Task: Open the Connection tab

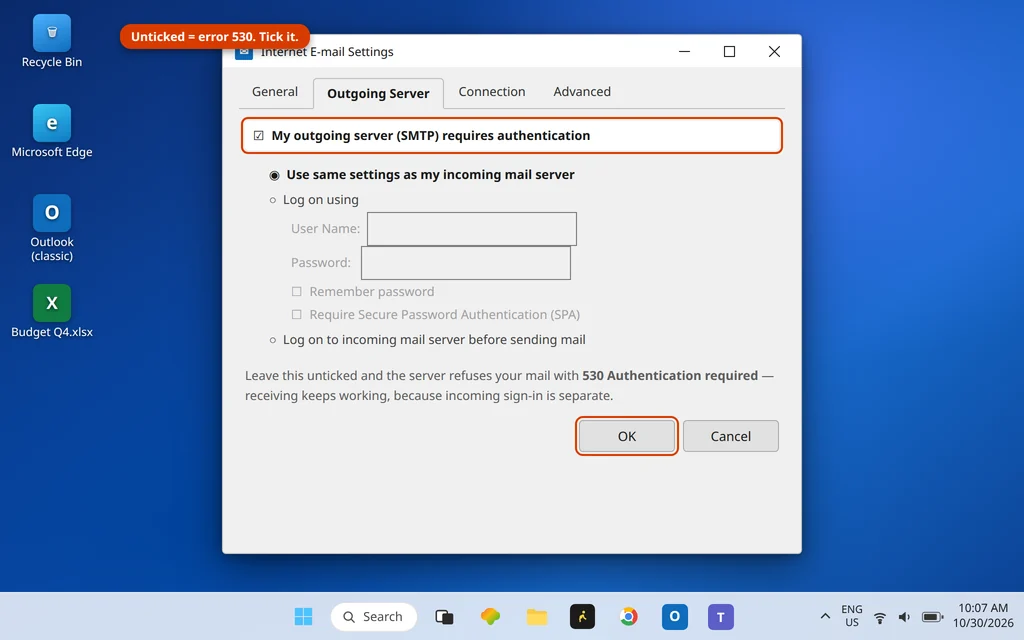Action: pos(492,92)
